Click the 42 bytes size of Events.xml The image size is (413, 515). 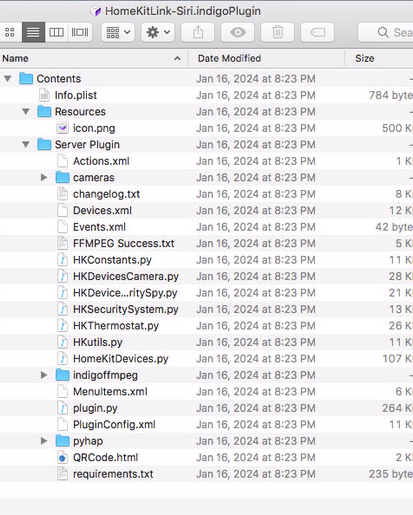click(394, 227)
